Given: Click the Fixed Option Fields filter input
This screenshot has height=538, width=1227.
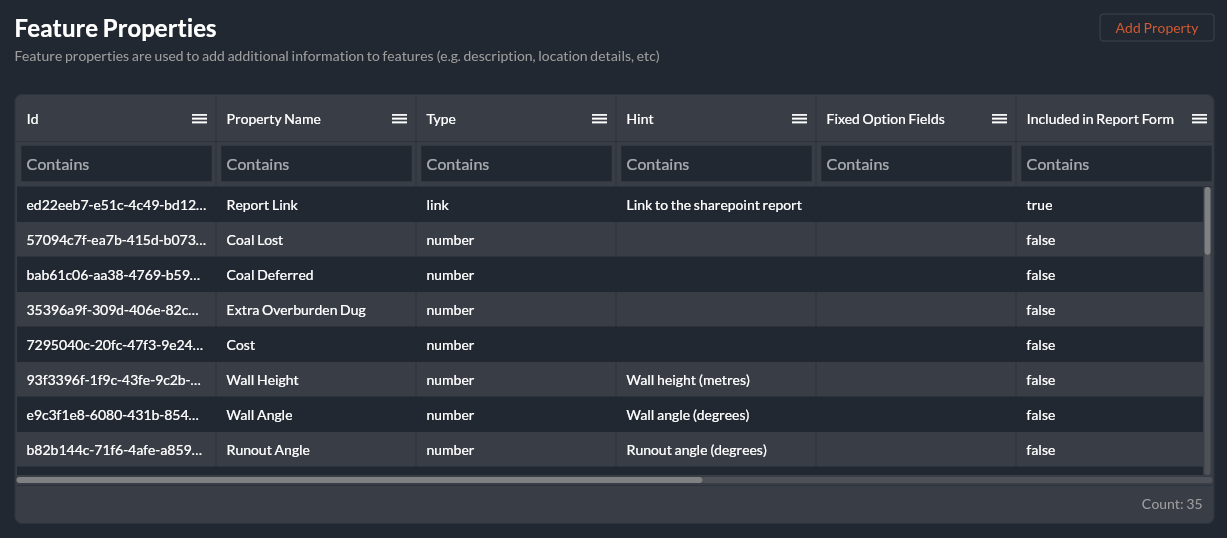Looking at the screenshot, I should [x=916, y=164].
